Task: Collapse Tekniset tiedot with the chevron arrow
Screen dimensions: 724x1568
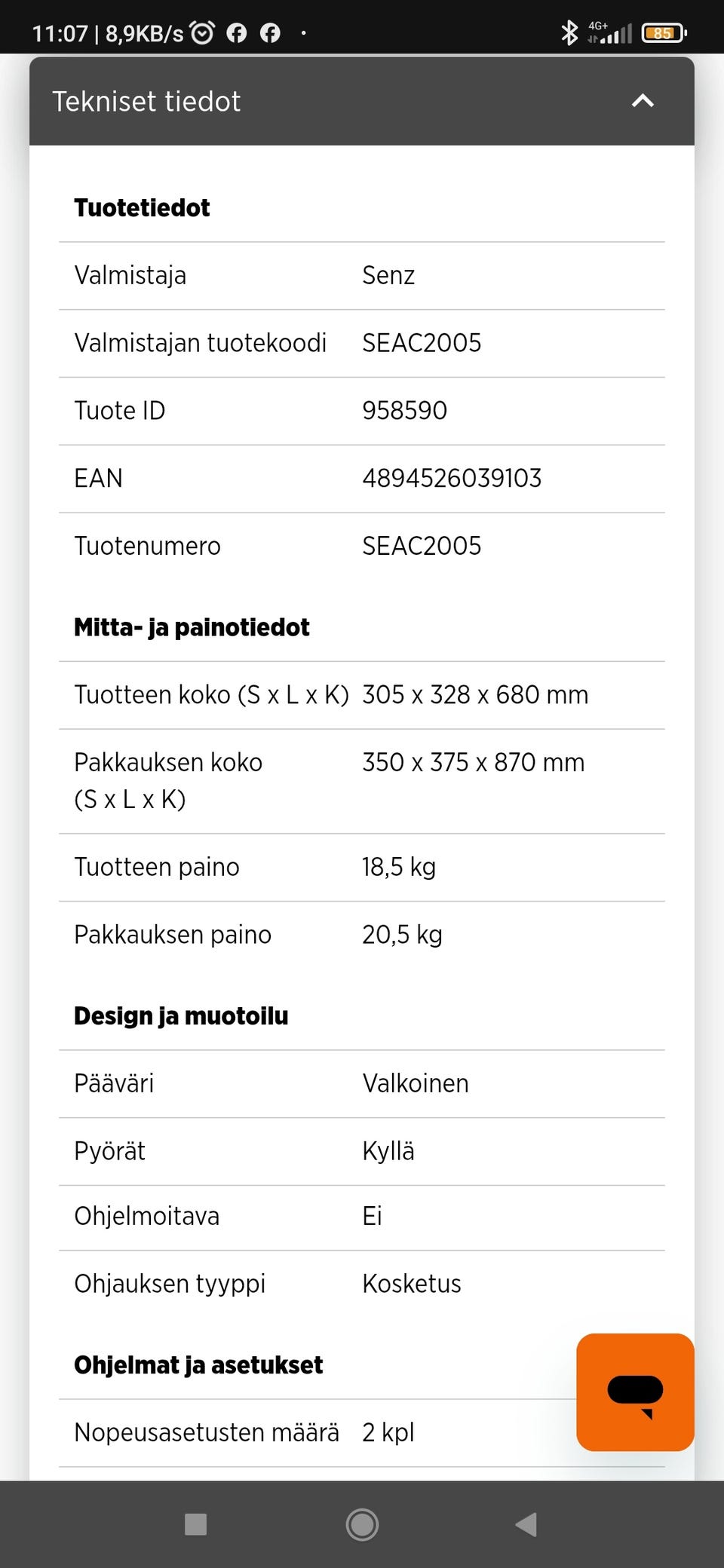Action: [642, 101]
